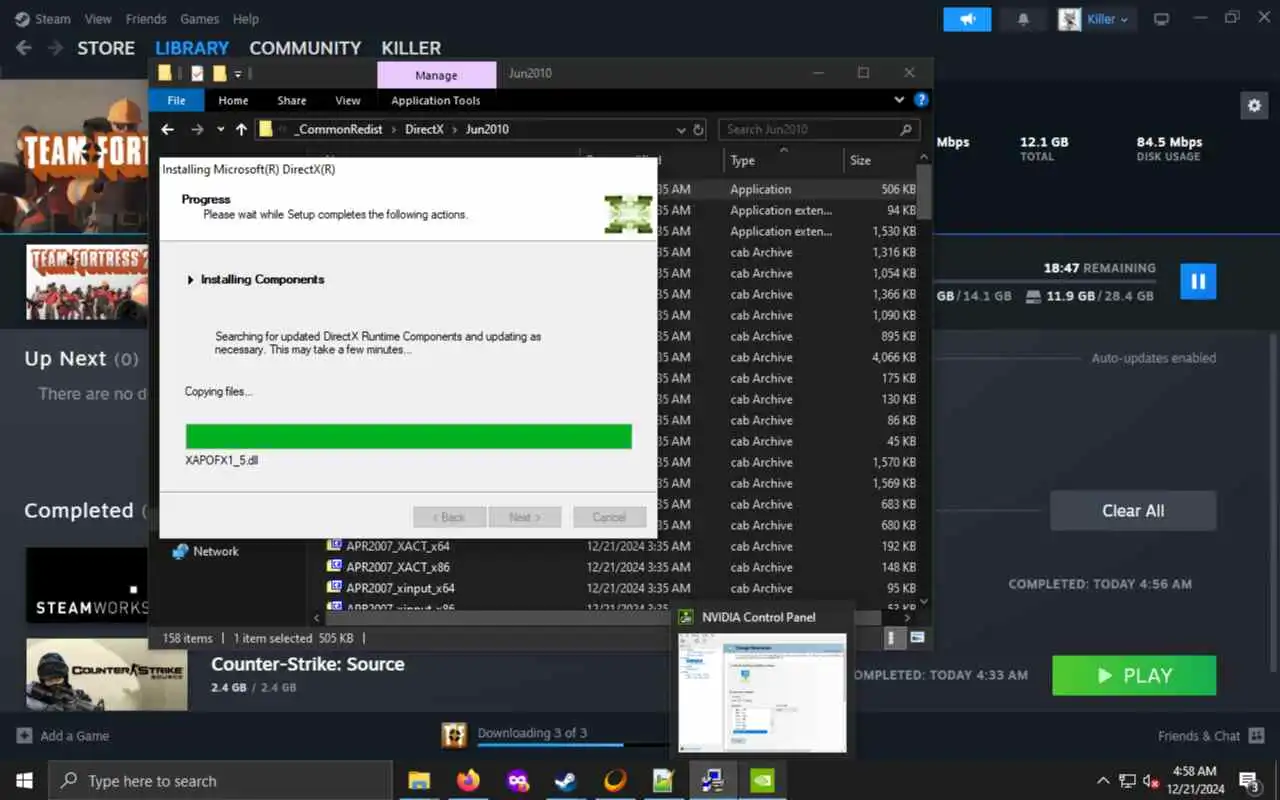Select Network in Explorer navigation pane
Image resolution: width=1280 pixels, height=800 pixels.
pos(205,551)
